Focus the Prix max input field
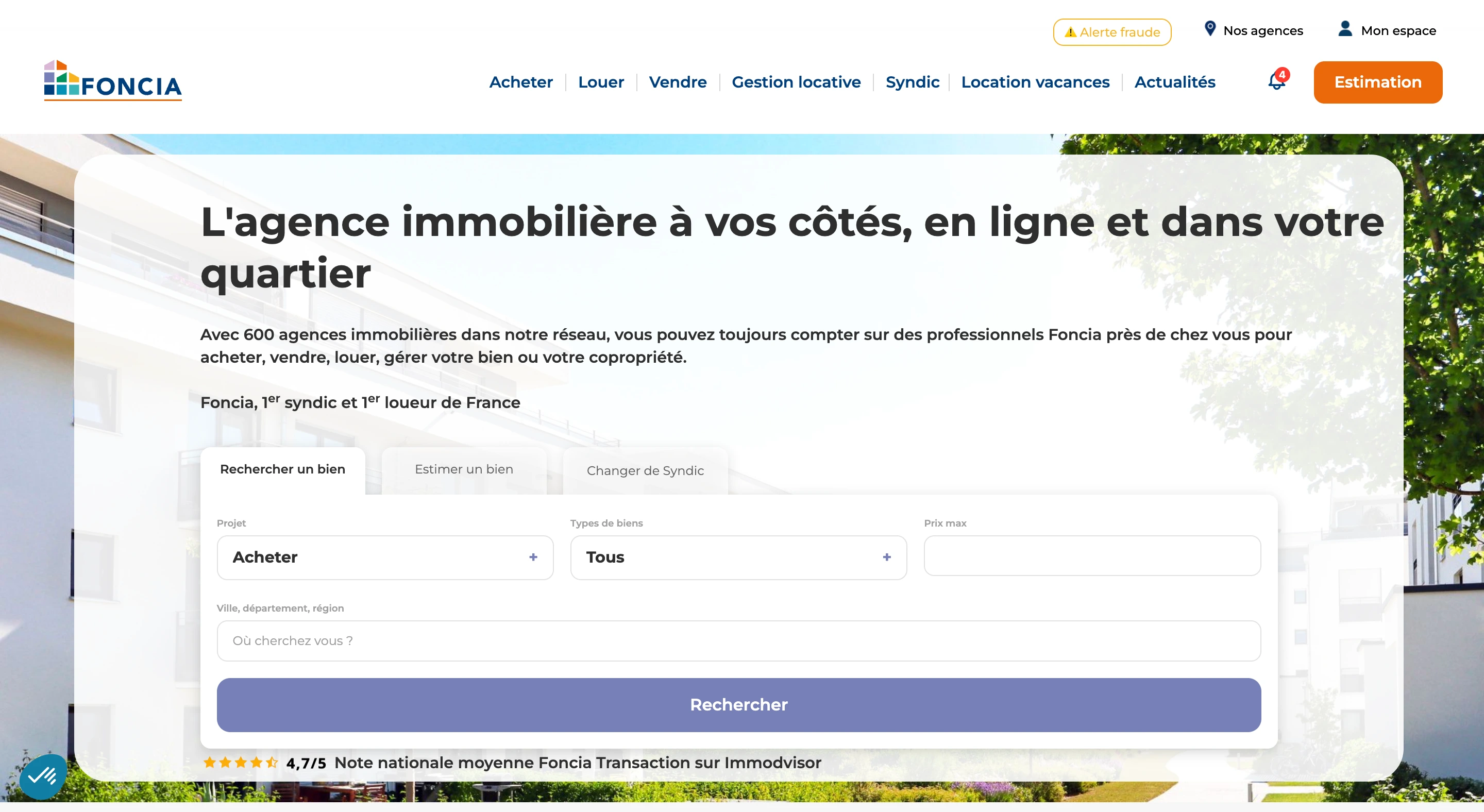Screen dimensions: 1484x812 coord(1092,556)
